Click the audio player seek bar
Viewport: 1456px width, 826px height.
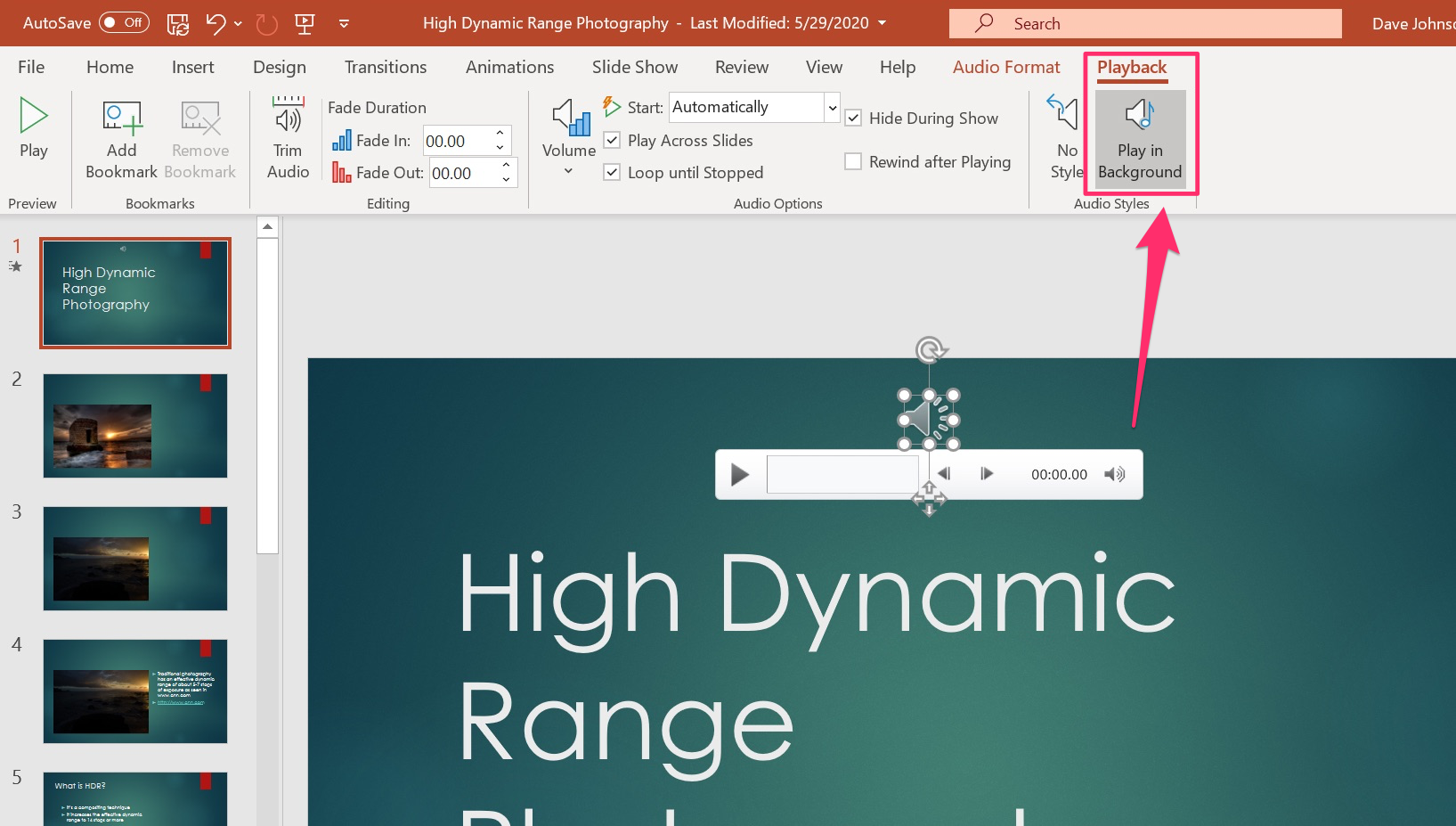pyautogui.click(x=842, y=474)
